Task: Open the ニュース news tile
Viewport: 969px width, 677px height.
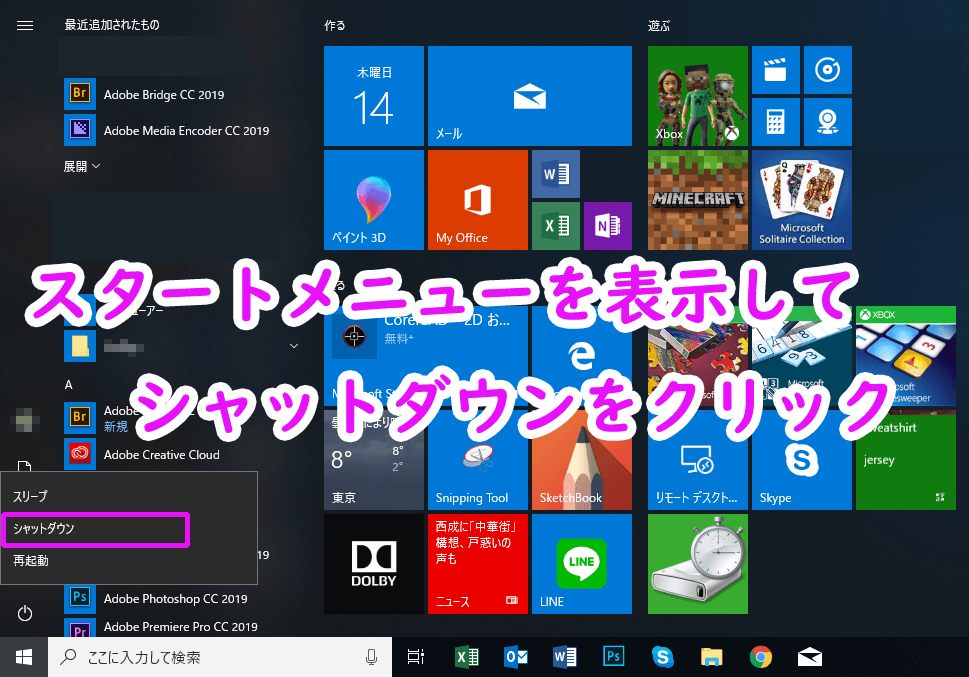Action: click(x=478, y=564)
